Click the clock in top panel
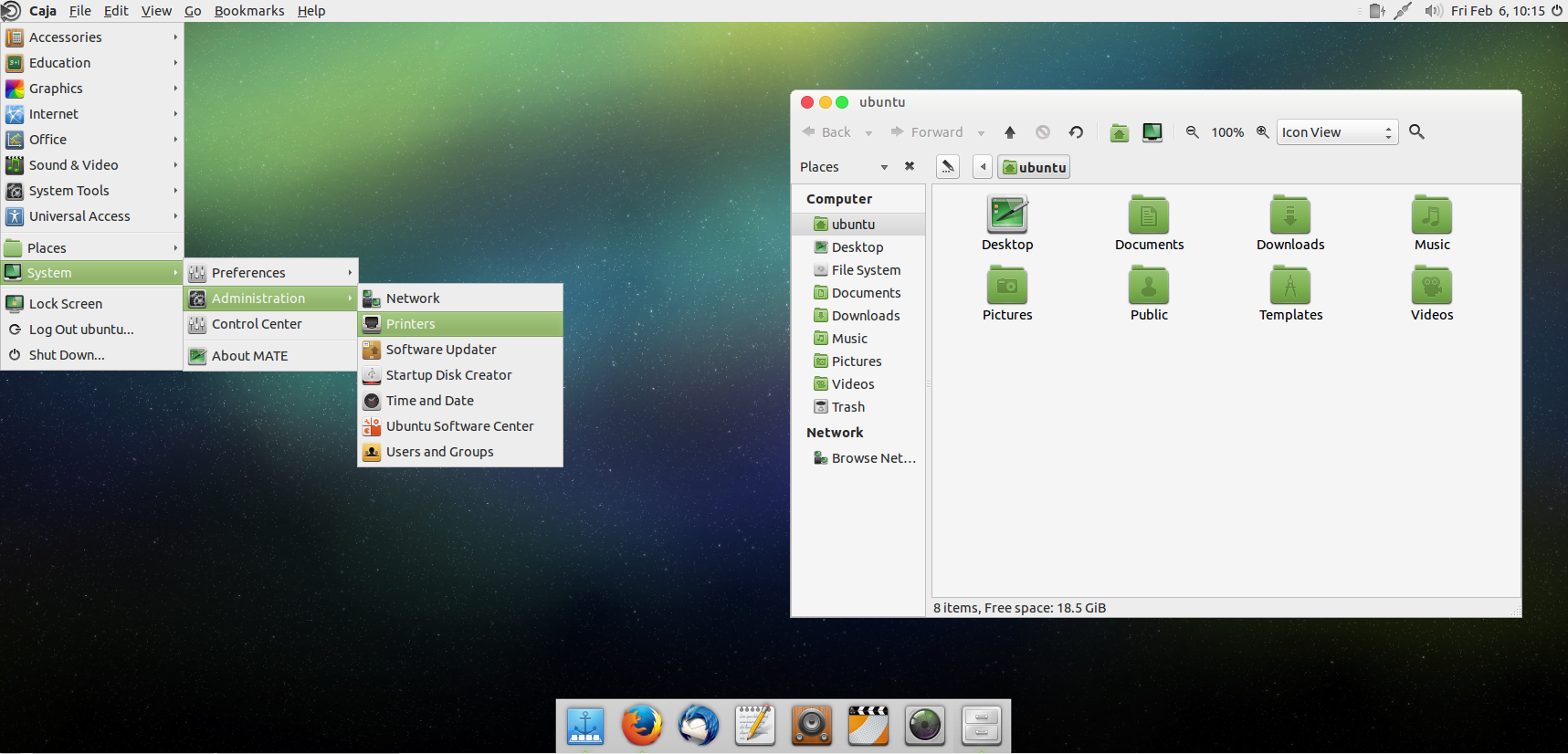Screen dimensions: 1568x754 click(x=1498, y=11)
